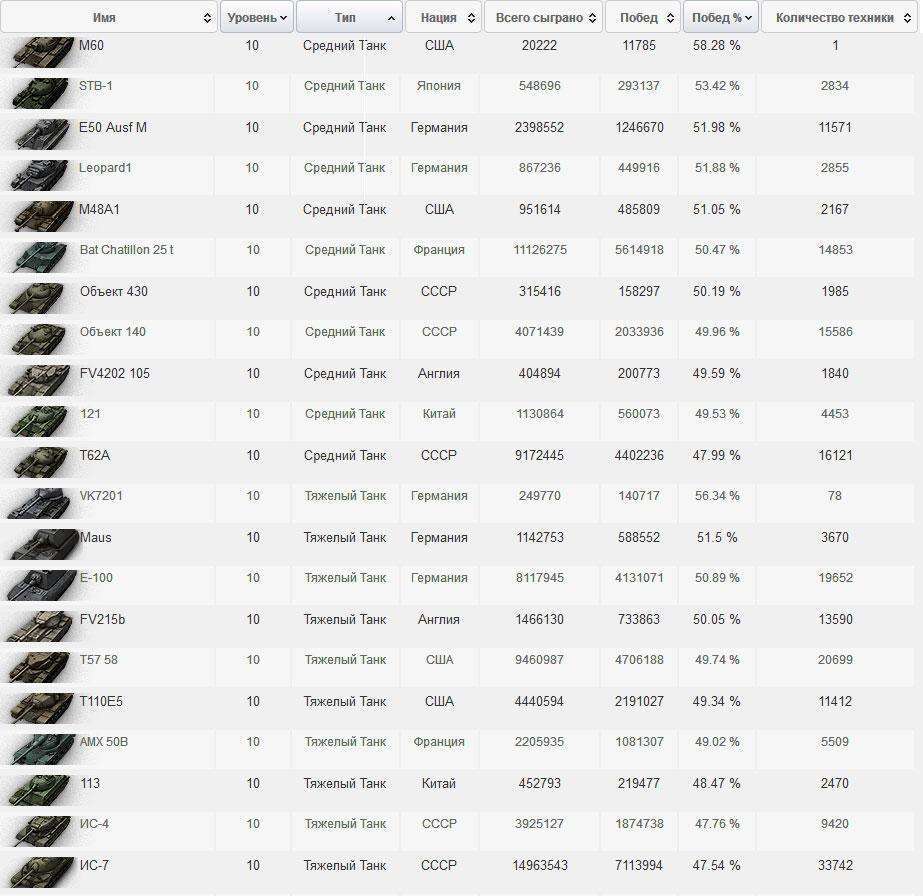Select the FV215b tank name
The width and height of the screenshot is (923, 896).
[102, 619]
